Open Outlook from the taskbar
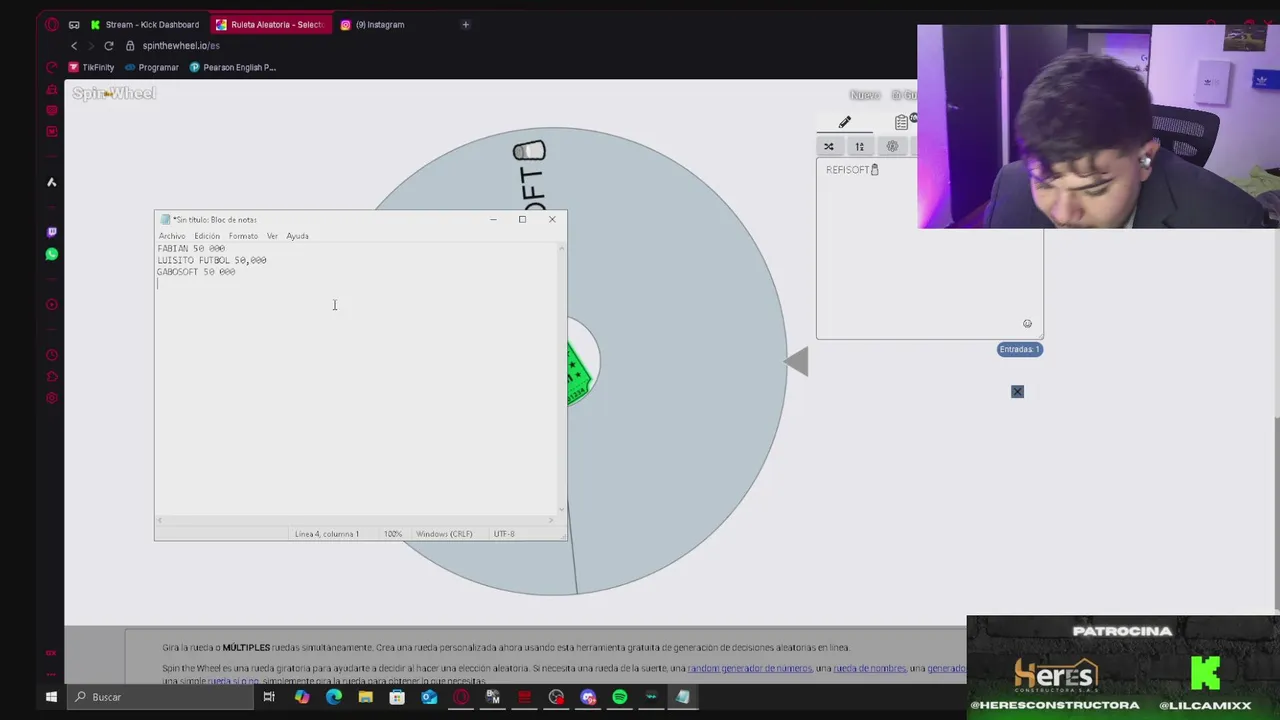The width and height of the screenshot is (1280, 720). [429, 697]
